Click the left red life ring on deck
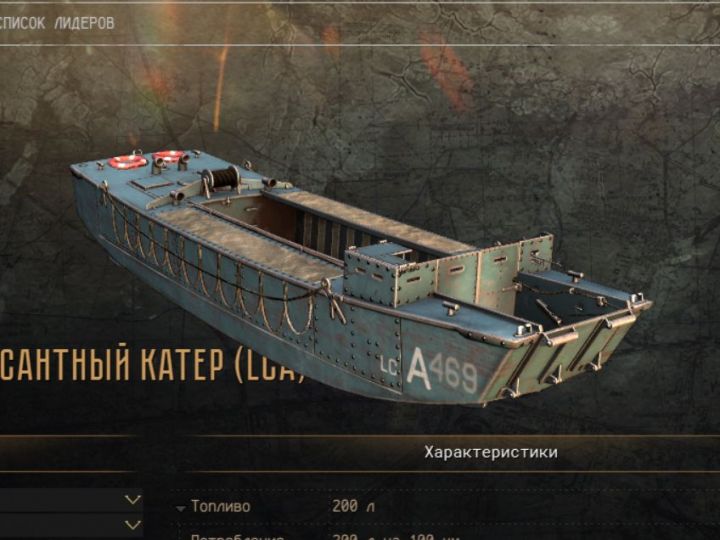The image size is (720, 540). point(127,162)
